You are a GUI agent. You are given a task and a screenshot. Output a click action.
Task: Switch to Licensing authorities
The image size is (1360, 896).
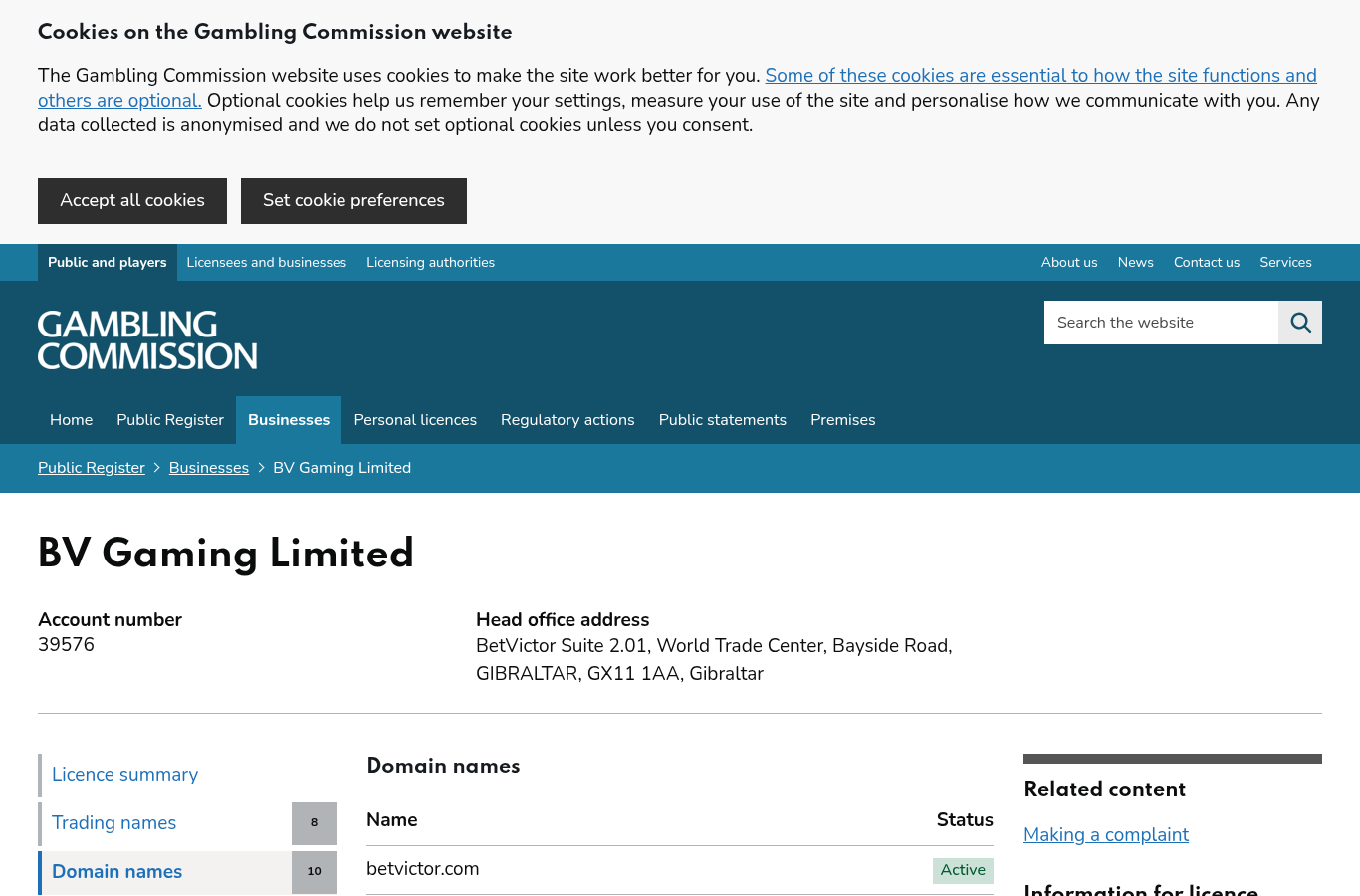tap(430, 263)
